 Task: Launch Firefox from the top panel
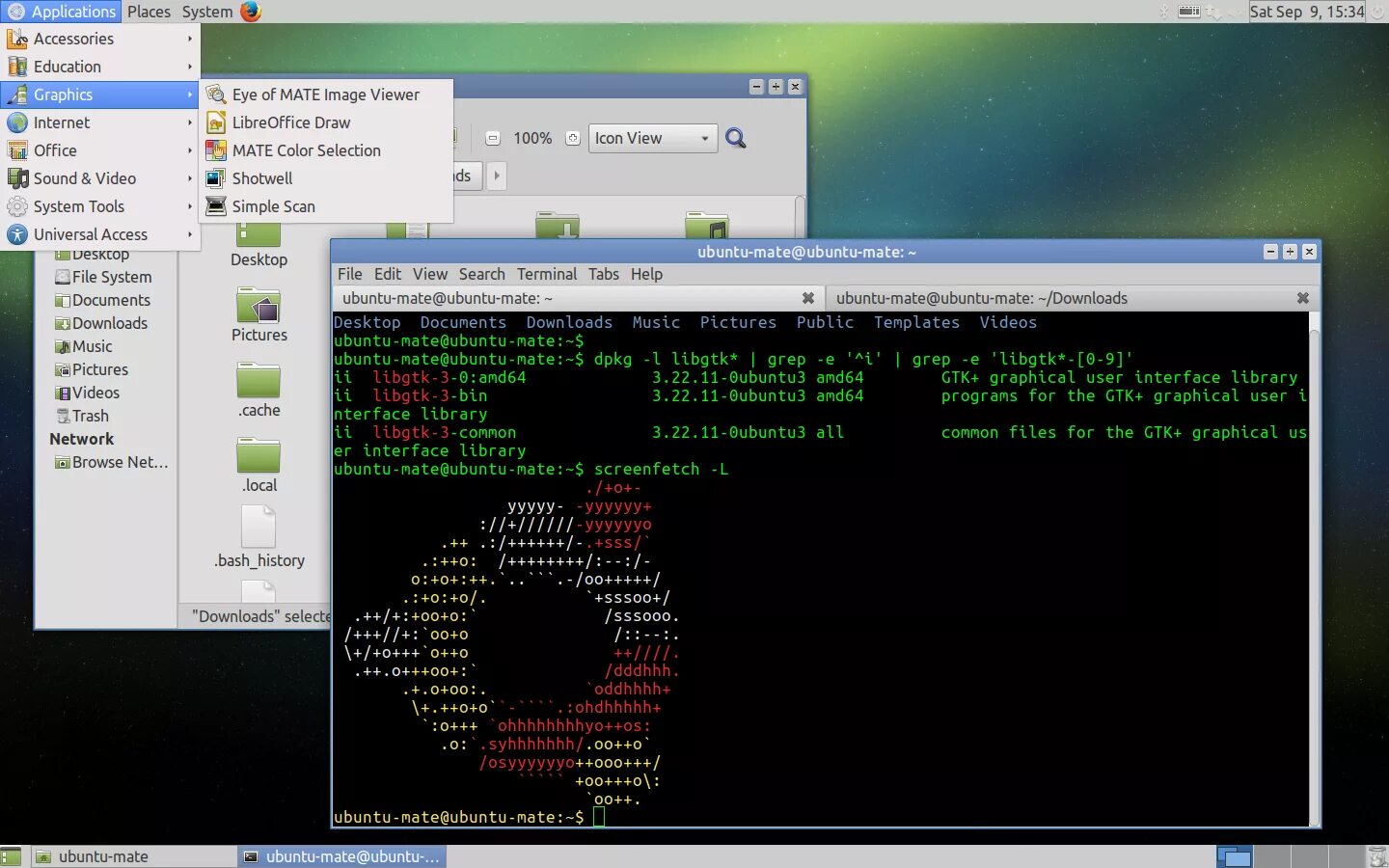coord(251,12)
